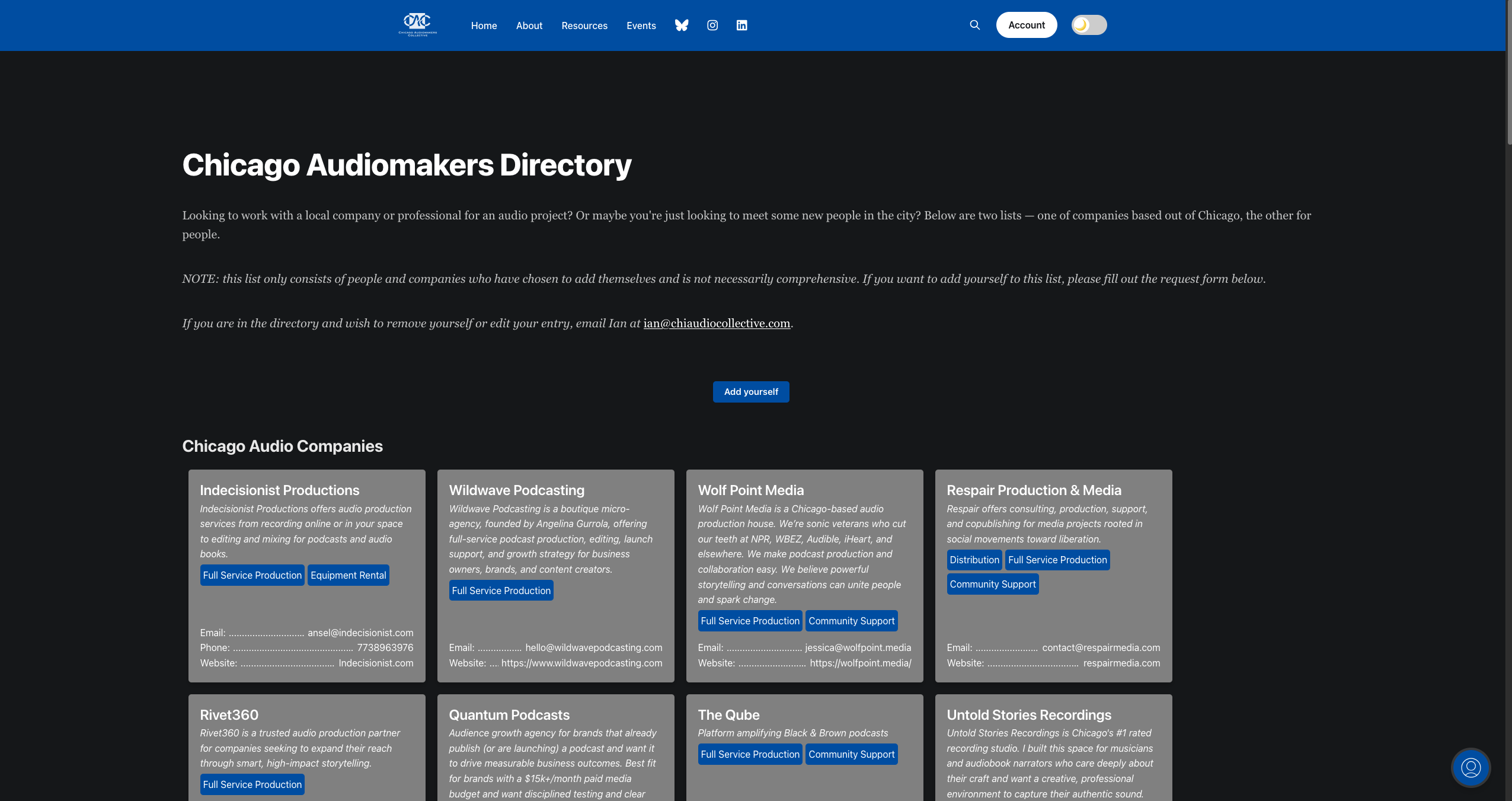Open the Instagram icon link
This screenshot has height=801, width=1512.
coord(712,25)
